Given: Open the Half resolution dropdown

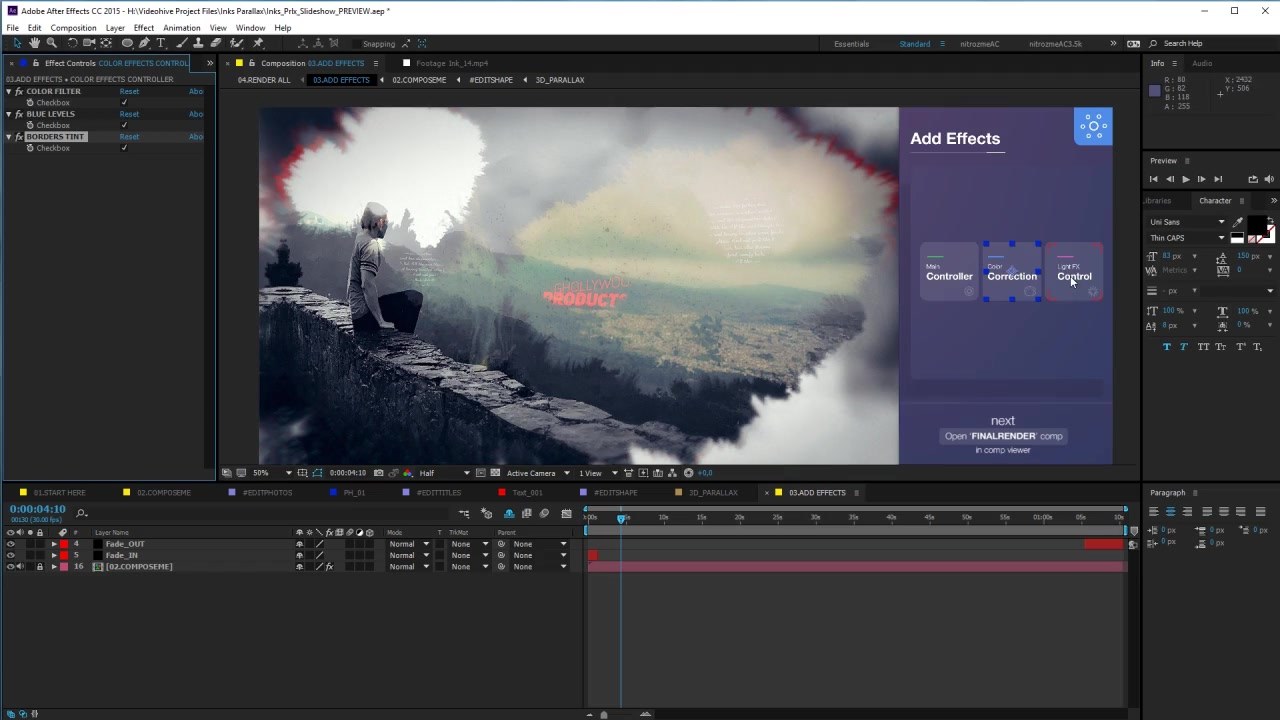Looking at the screenshot, I should 444,473.
